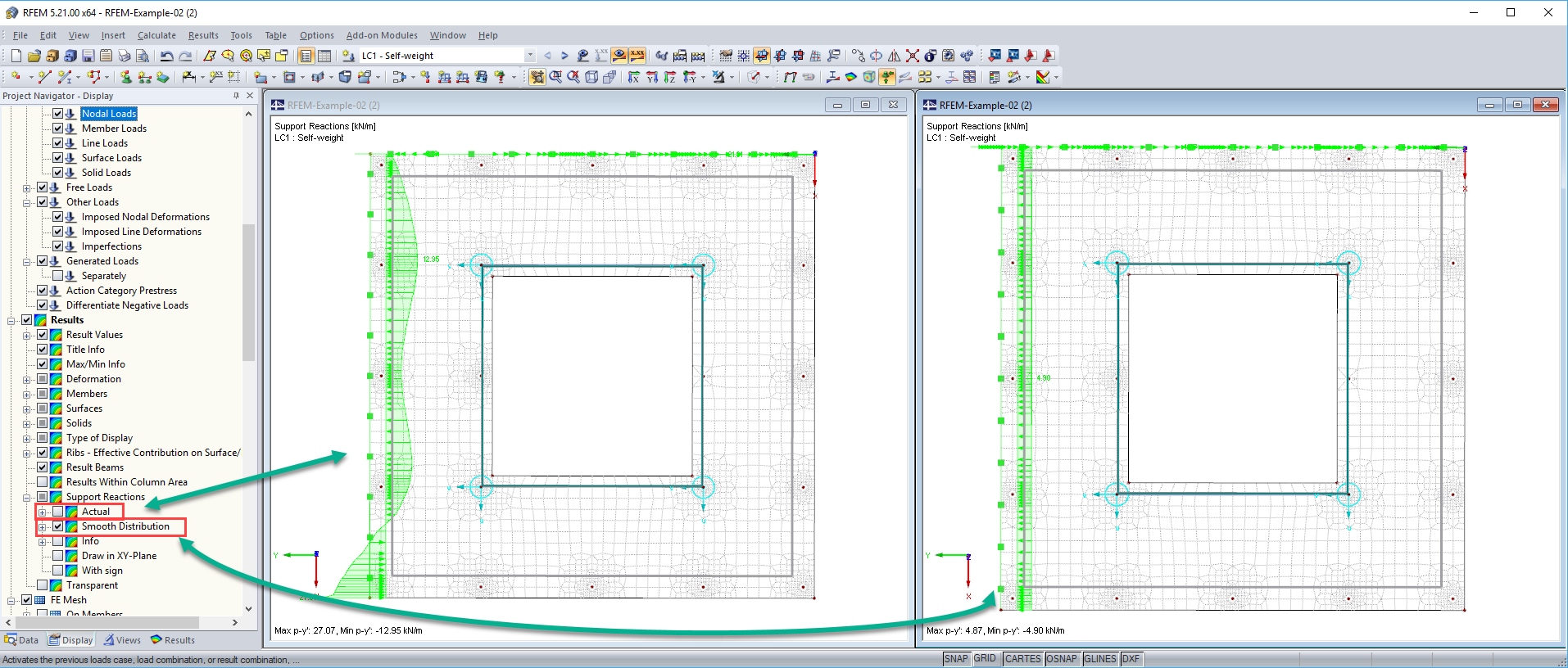This screenshot has height=668, width=1568.
Task: Click the Zoom Window magnifier icon
Action: 555,77
